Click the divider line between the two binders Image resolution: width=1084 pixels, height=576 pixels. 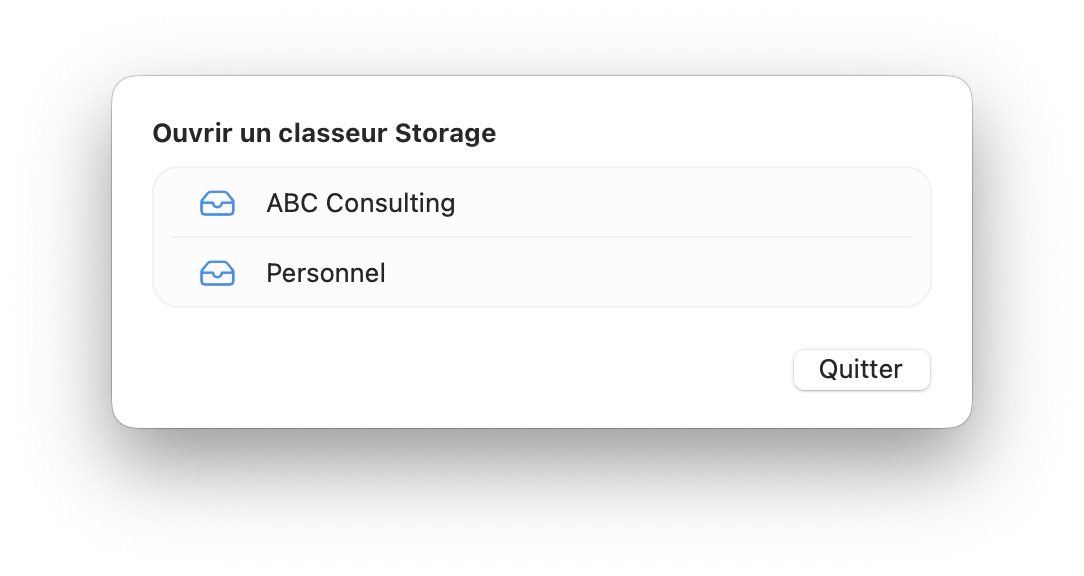541,237
